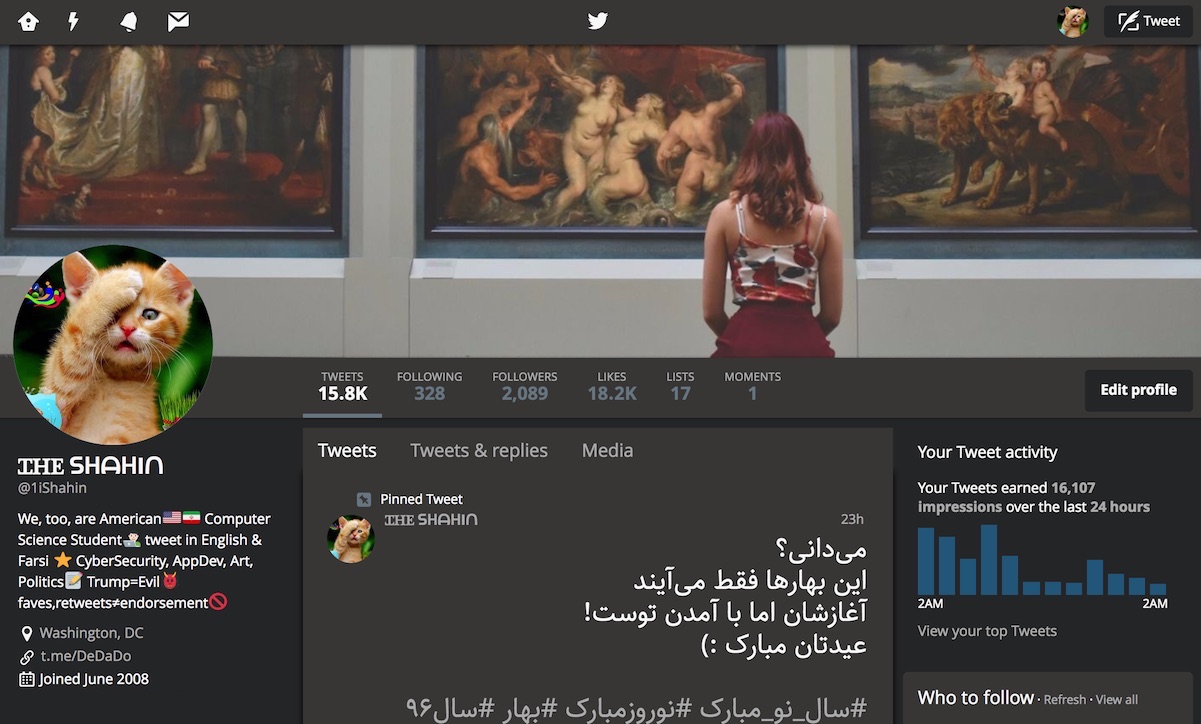
Task: Open Followers 2,089 list
Action: (x=525, y=386)
